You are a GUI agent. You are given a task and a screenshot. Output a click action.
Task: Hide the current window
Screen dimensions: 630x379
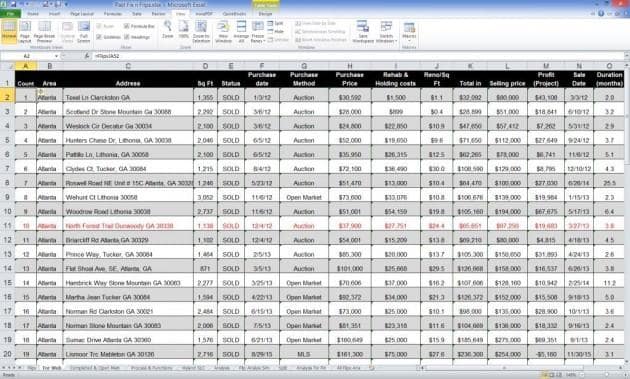(x=276, y=32)
